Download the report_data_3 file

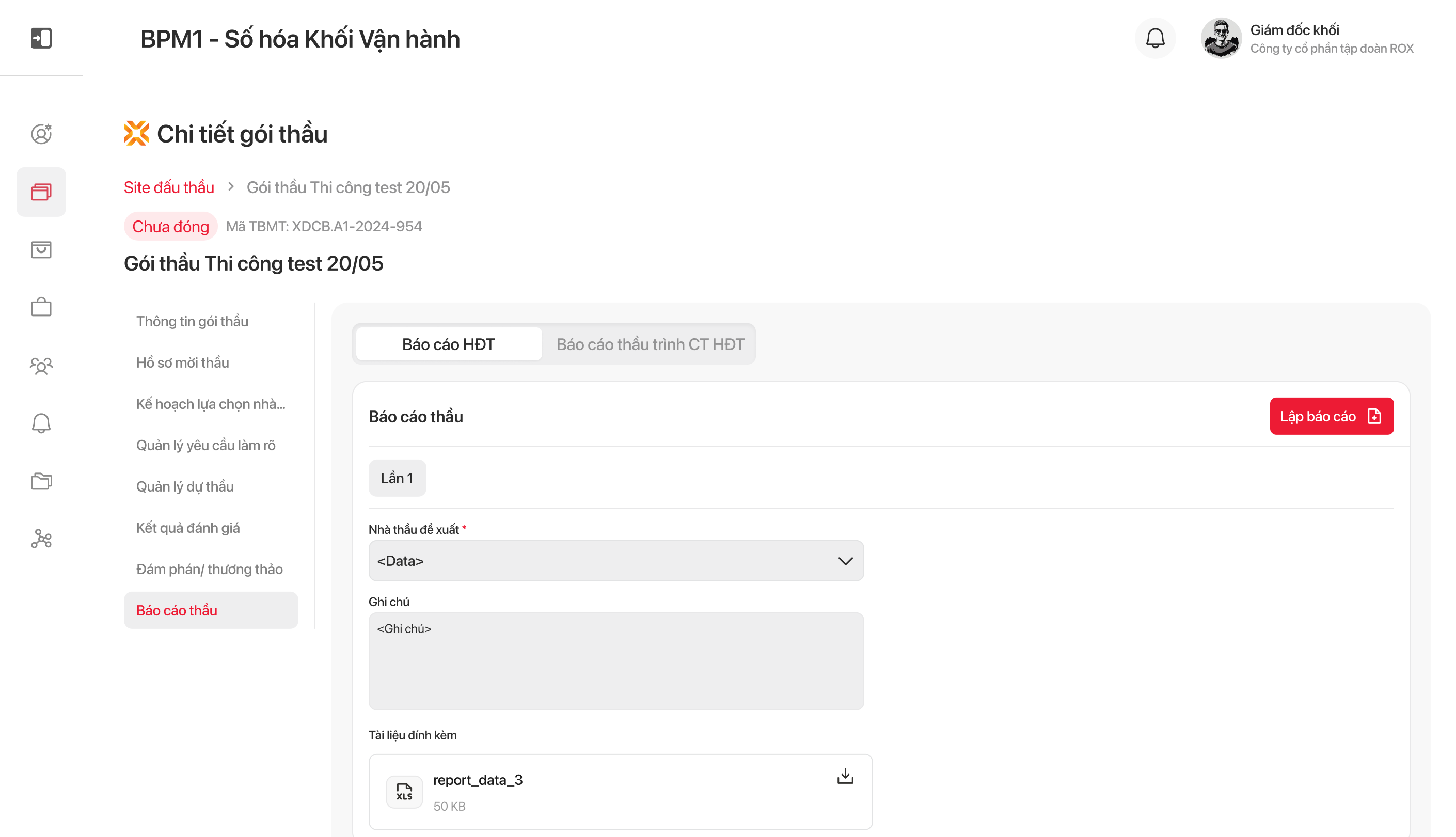[845, 777]
